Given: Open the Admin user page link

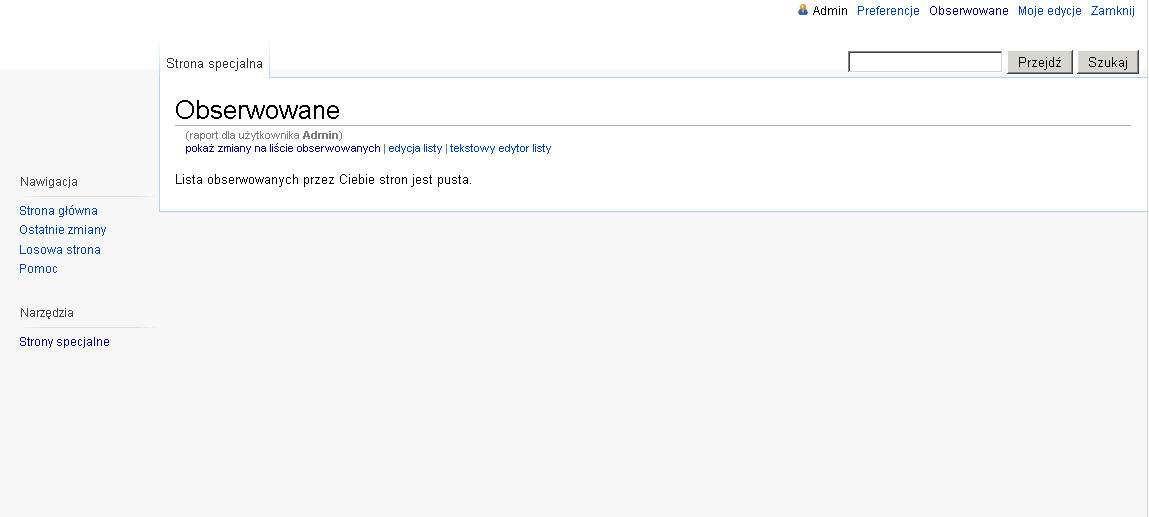Looking at the screenshot, I should tap(830, 11).
